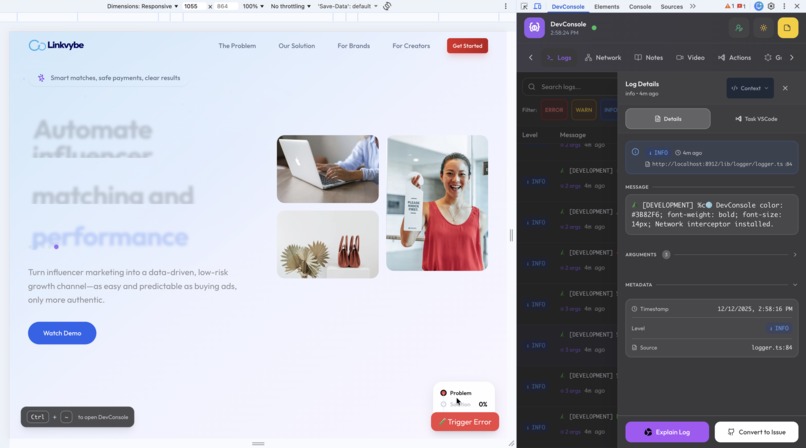Screen dimensions: 806x448
Task: Click the Linkvybe logo
Action: (56, 45)
